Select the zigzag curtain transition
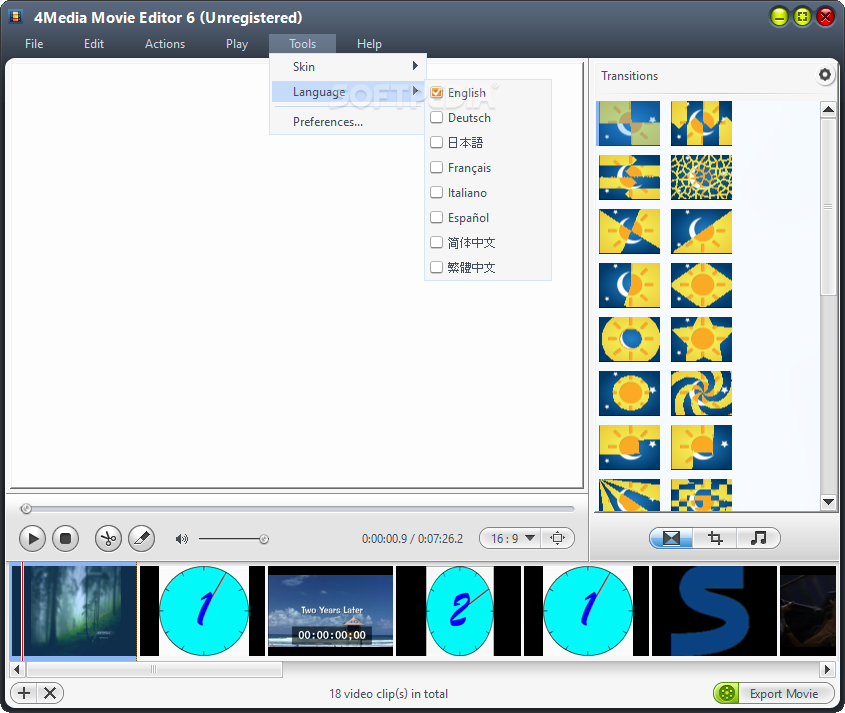 701,123
